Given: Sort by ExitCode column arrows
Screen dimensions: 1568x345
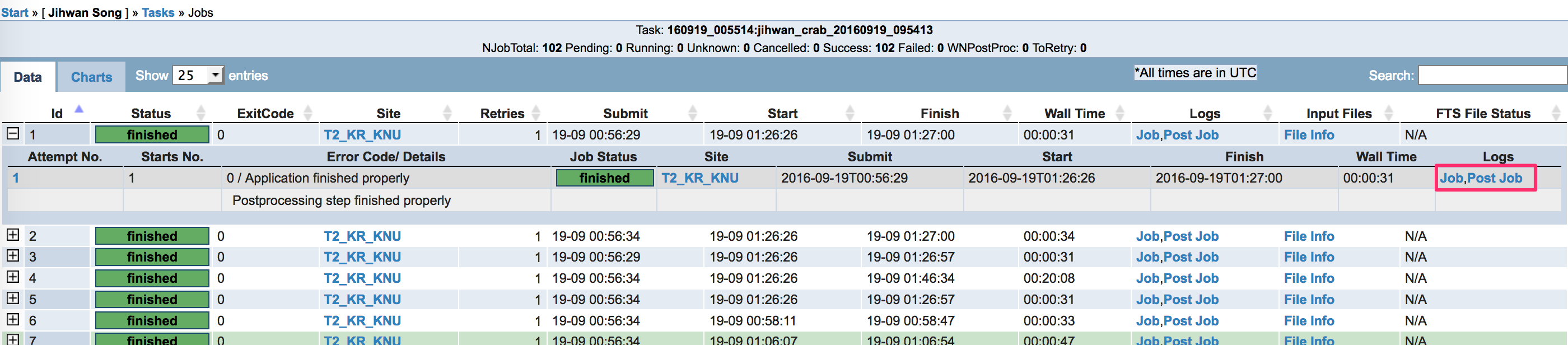Looking at the screenshot, I should (x=307, y=113).
